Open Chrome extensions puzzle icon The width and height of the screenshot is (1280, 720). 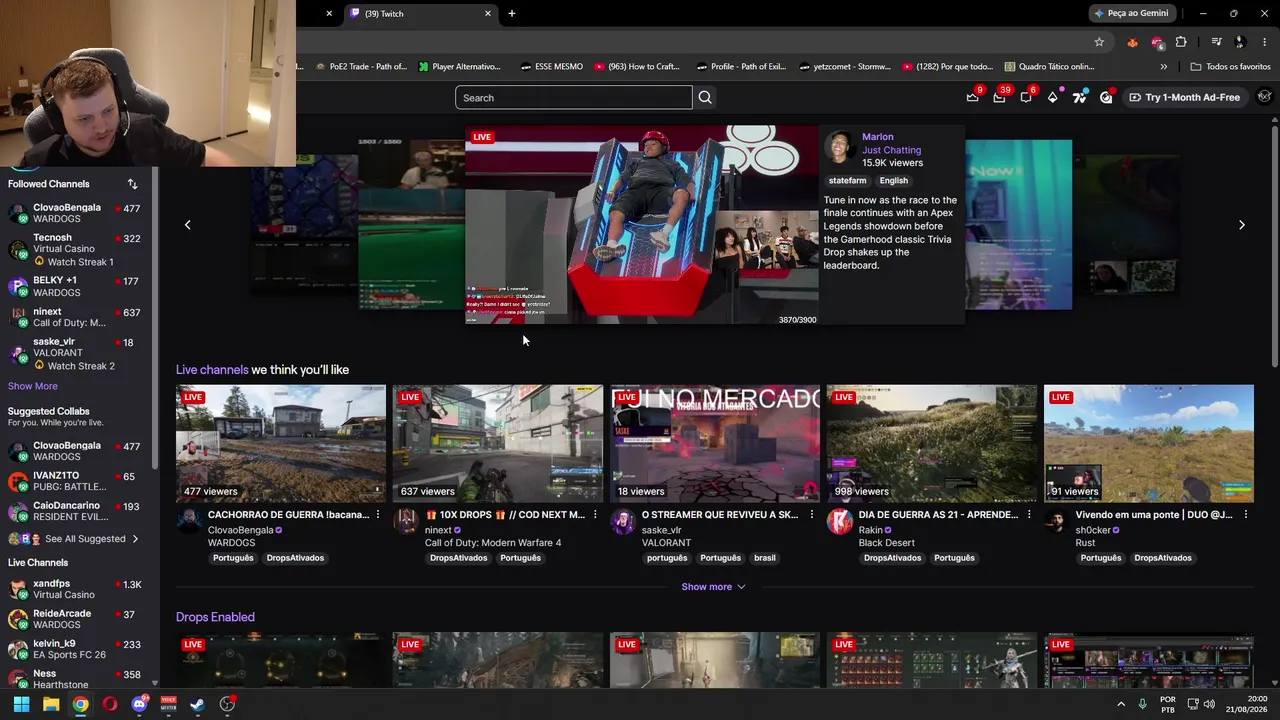[1181, 42]
